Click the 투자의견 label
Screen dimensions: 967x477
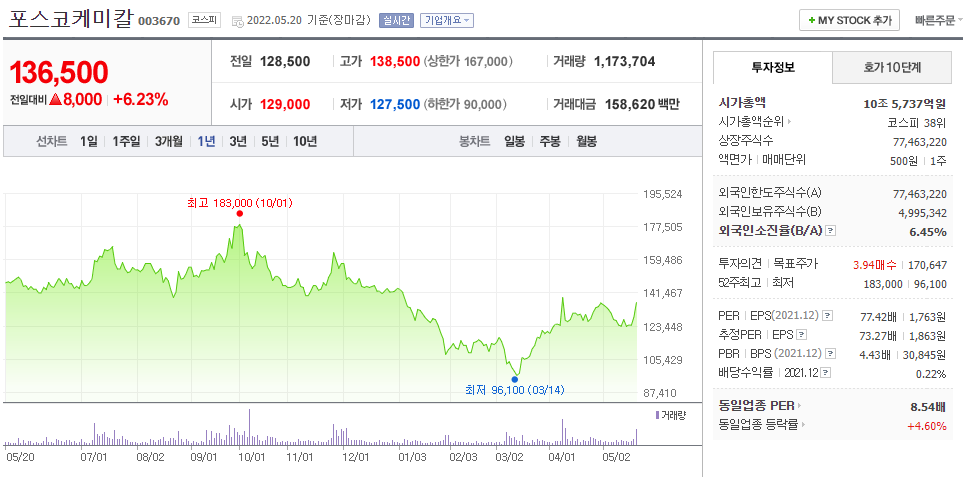[740, 264]
